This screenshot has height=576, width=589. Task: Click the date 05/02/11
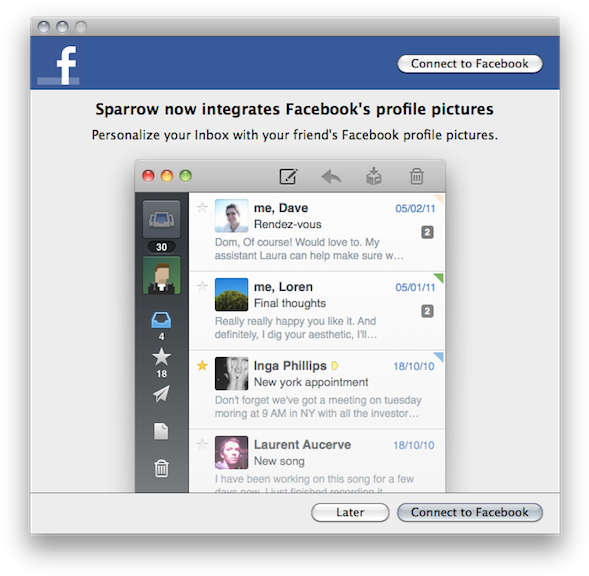pyautogui.click(x=415, y=209)
